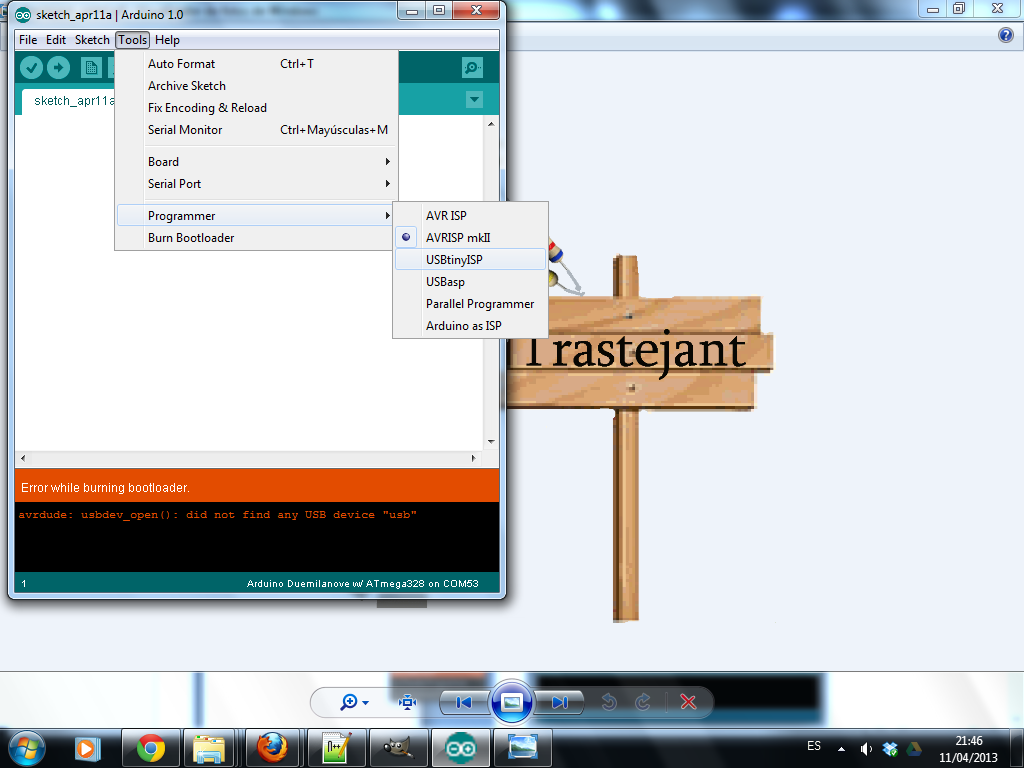Expand the Board submenu

(x=256, y=162)
